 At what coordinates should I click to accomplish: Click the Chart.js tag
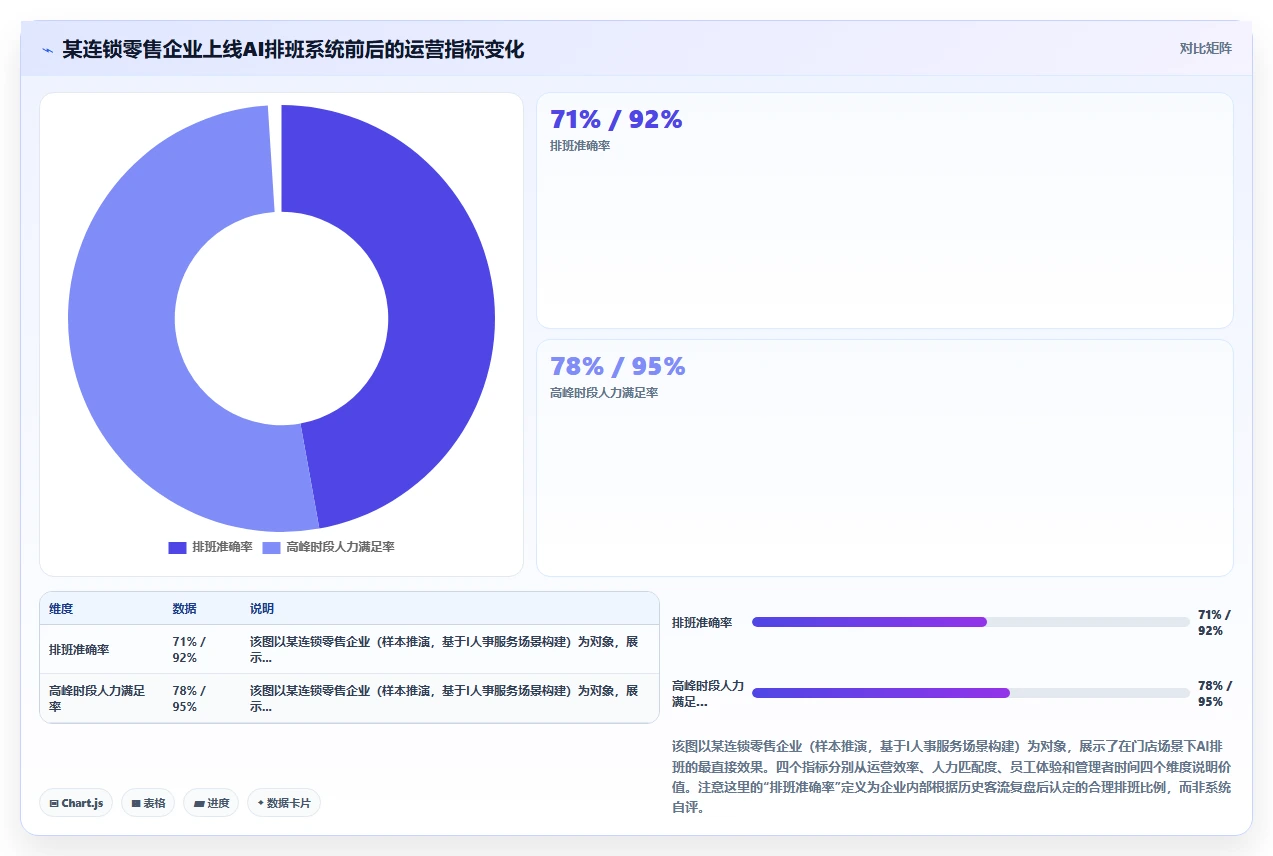(x=76, y=803)
